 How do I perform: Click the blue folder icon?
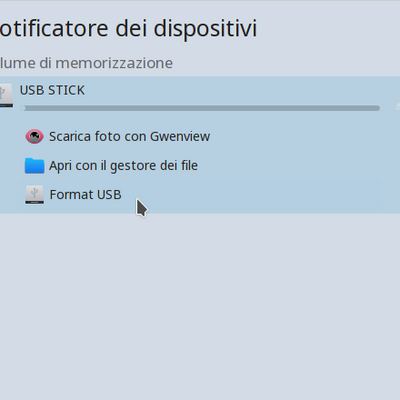pos(34,166)
